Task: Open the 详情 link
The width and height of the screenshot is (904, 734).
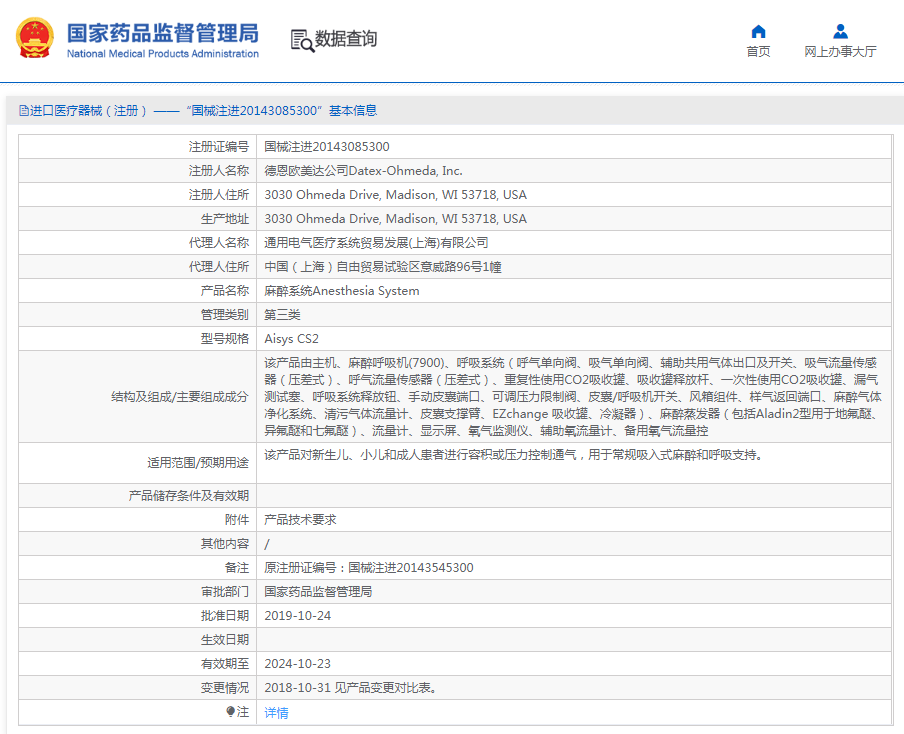Action: [276, 713]
